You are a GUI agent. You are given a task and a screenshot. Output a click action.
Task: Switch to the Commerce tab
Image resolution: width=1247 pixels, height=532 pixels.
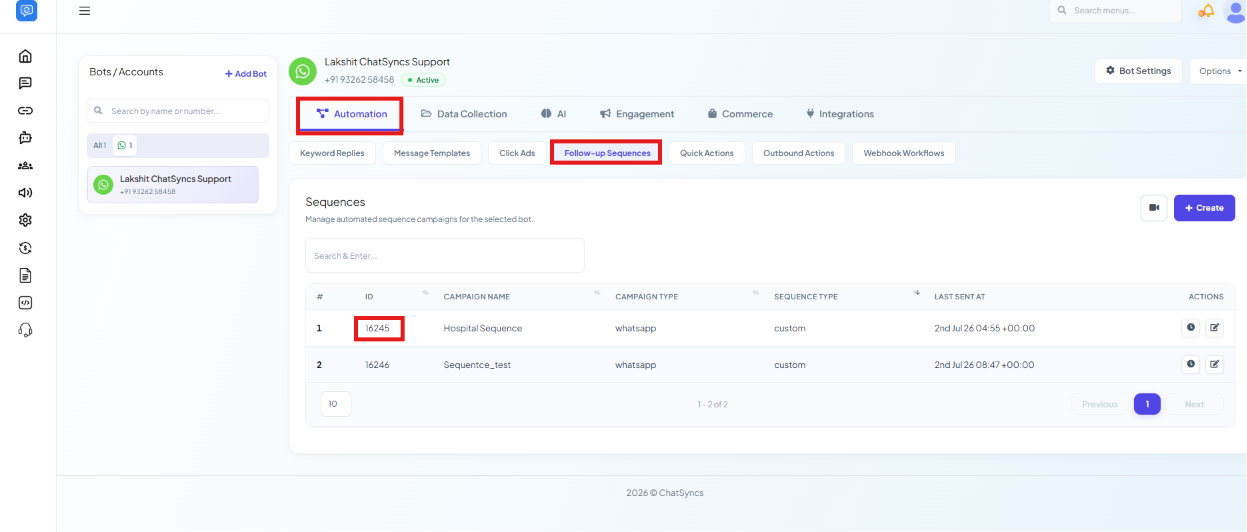740,114
